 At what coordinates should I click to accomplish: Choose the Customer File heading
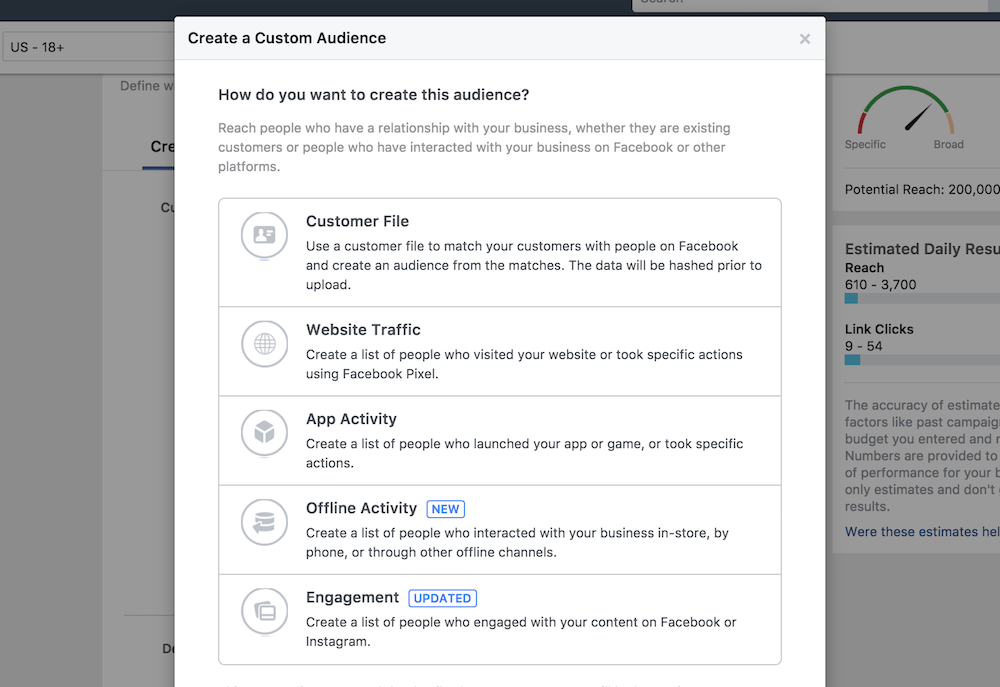click(x=357, y=221)
